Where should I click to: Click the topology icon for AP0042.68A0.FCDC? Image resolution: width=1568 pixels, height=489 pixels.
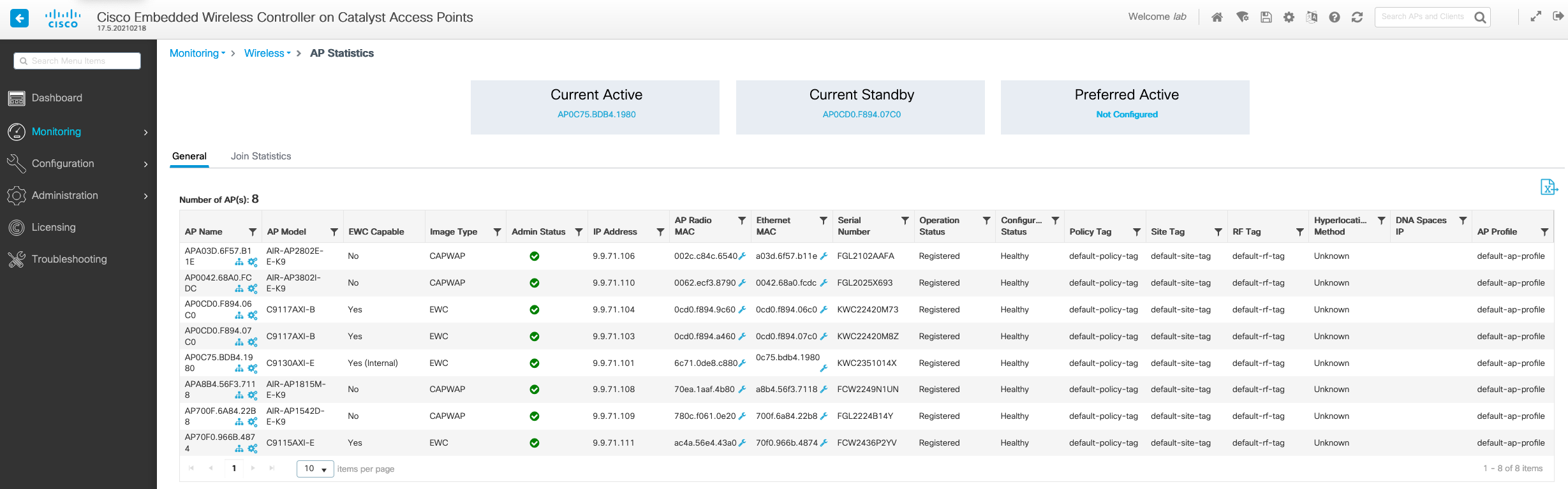[x=239, y=289]
